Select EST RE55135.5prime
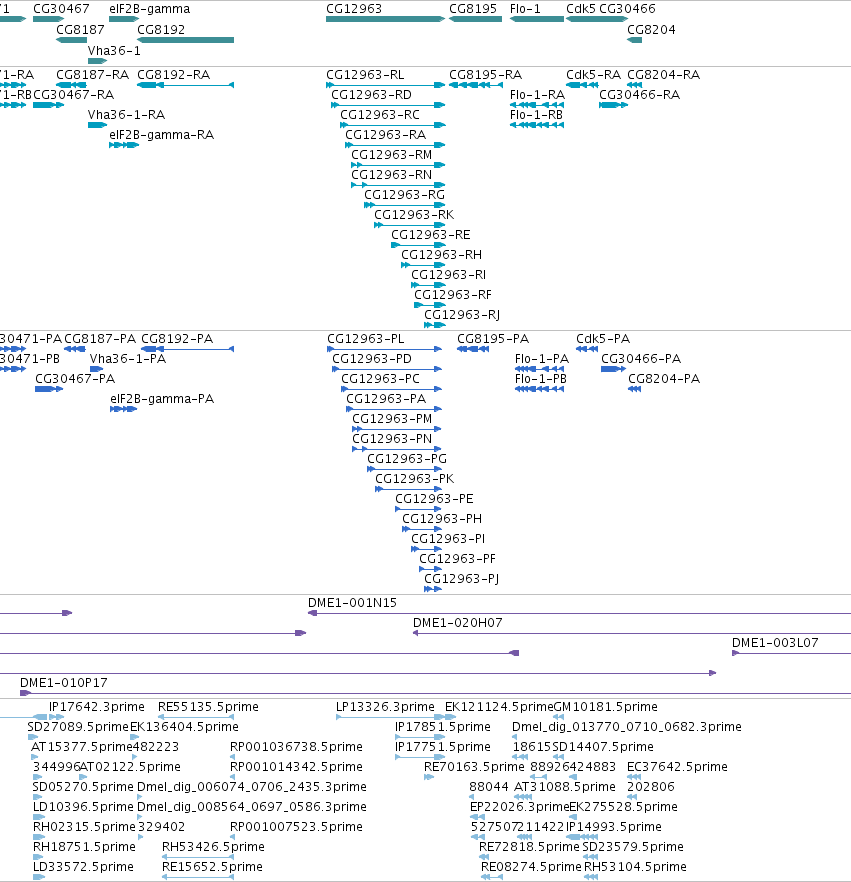Viewport: 851px width, 882px height. pos(196,717)
